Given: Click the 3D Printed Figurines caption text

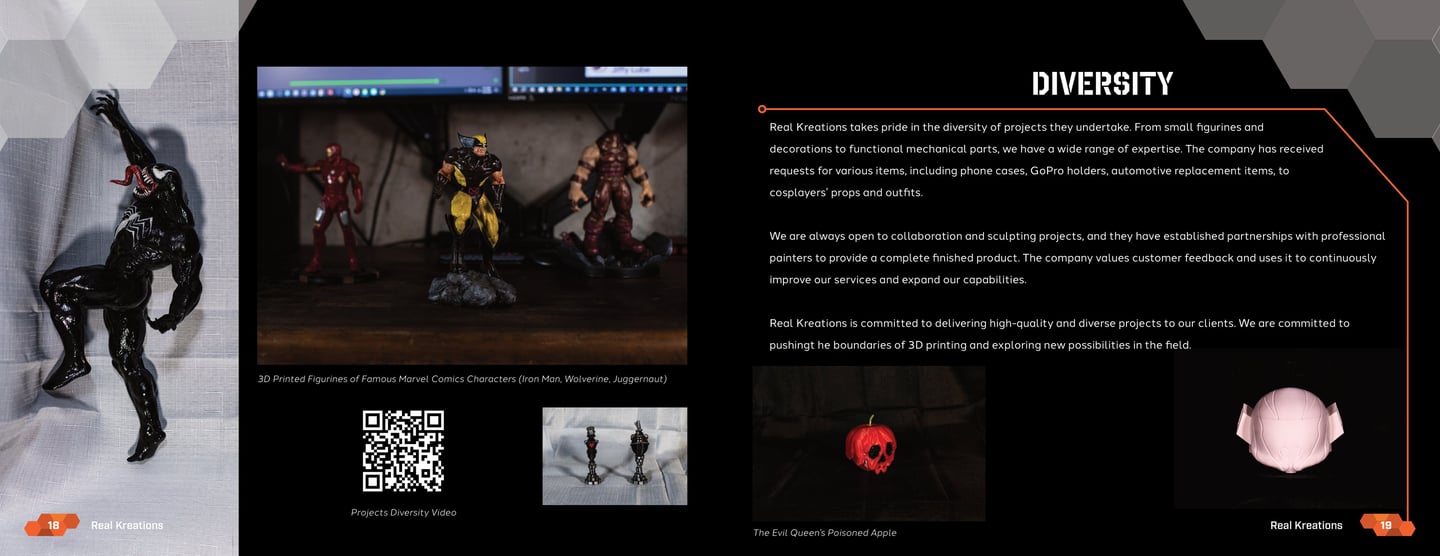Looking at the screenshot, I should [x=462, y=379].
